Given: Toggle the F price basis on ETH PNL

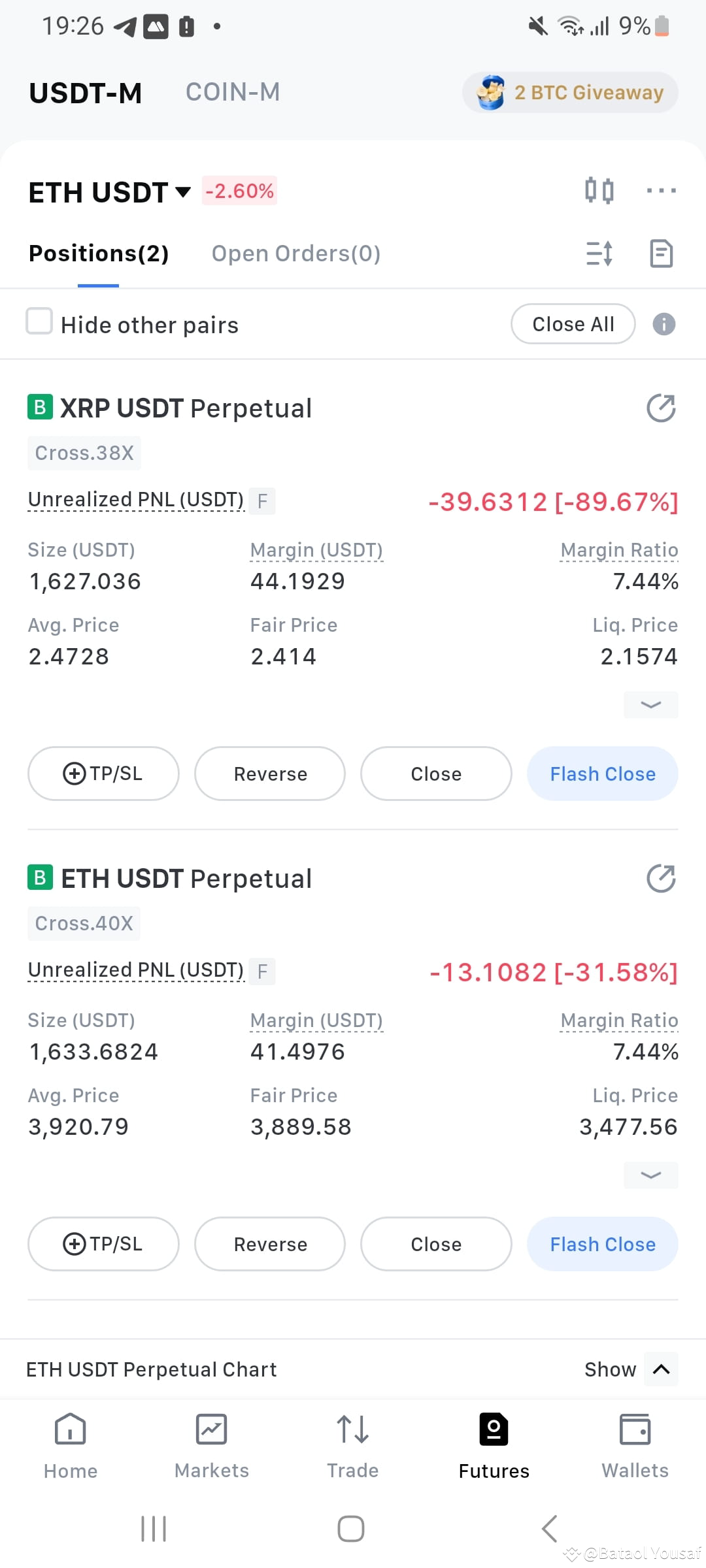Looking at the screenshot, I should (x=262, y=972).
